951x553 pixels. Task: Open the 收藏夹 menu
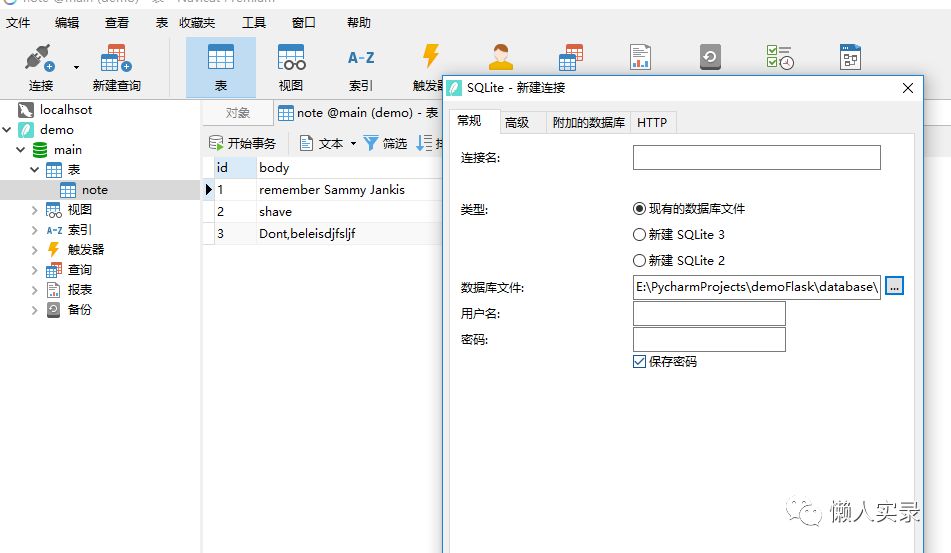coord(197,22)
